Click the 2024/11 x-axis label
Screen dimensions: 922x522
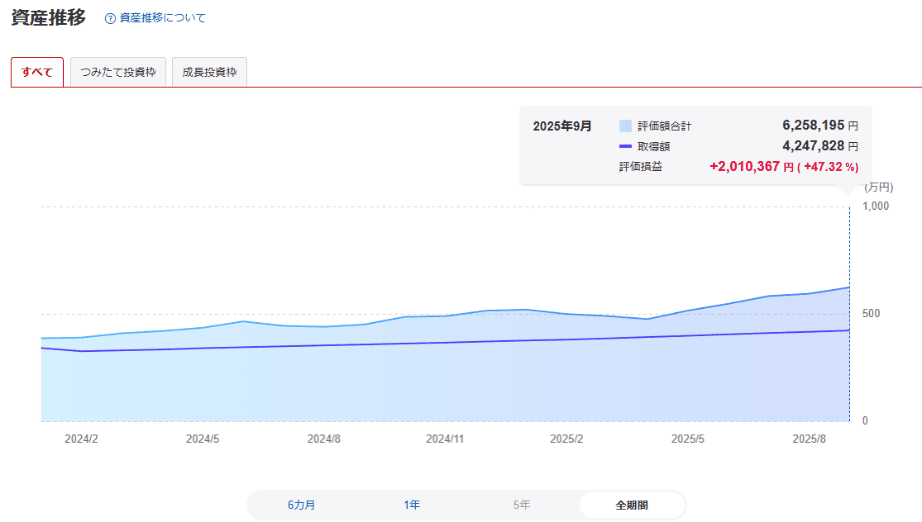445,439
